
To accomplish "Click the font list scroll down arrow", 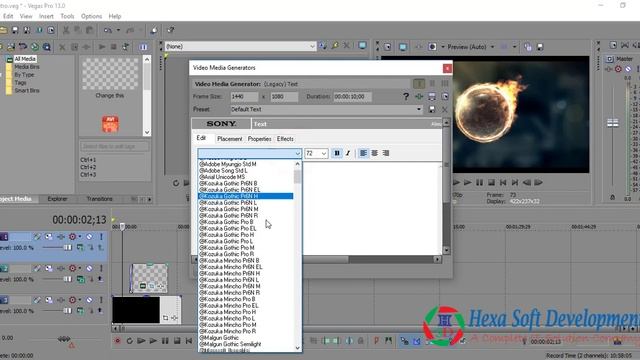I will pyautogui.click(x=298, y=348).
